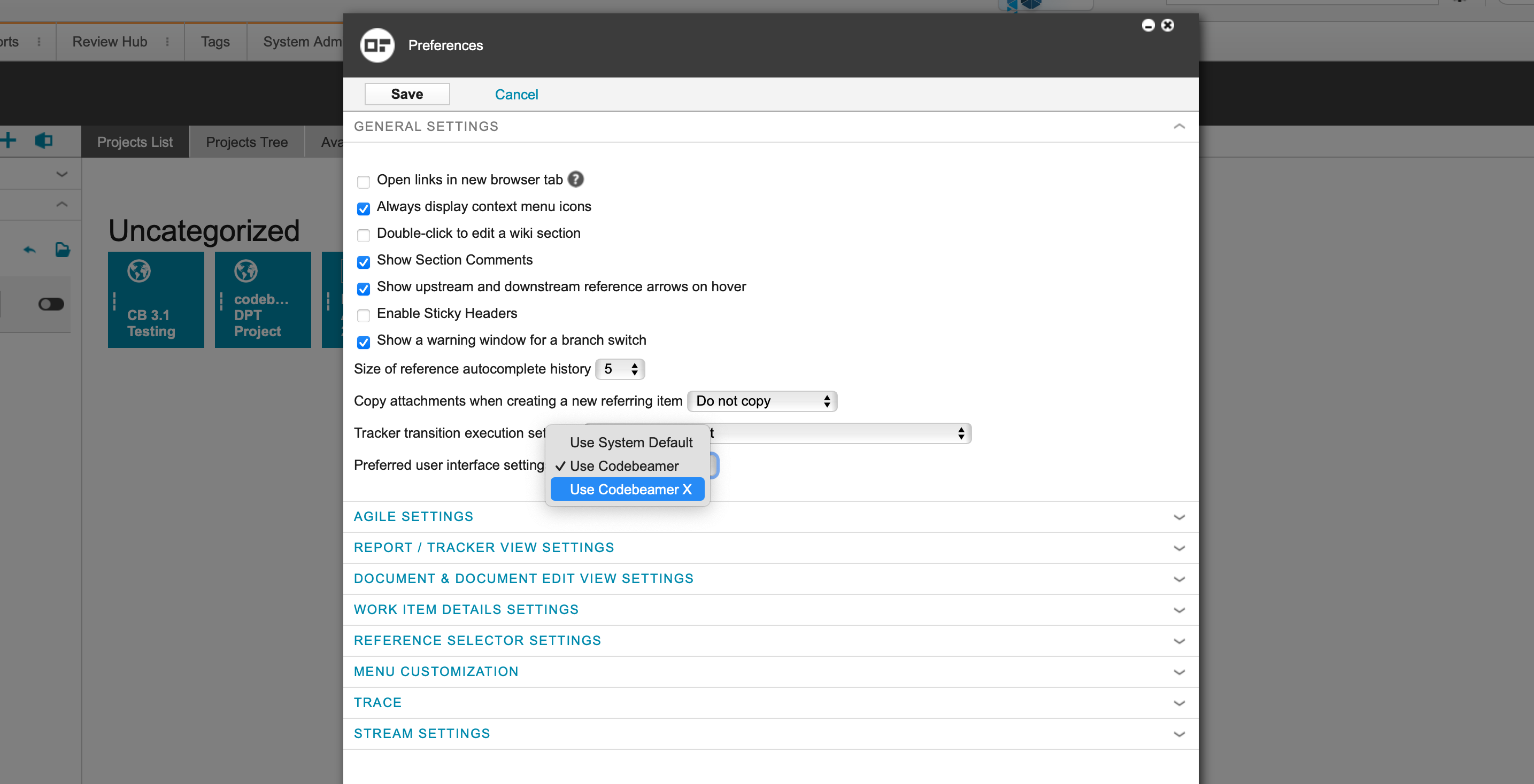Choose Use System Default option
The height and width of the screenshot is (784, 1534).
pos(630,443)
